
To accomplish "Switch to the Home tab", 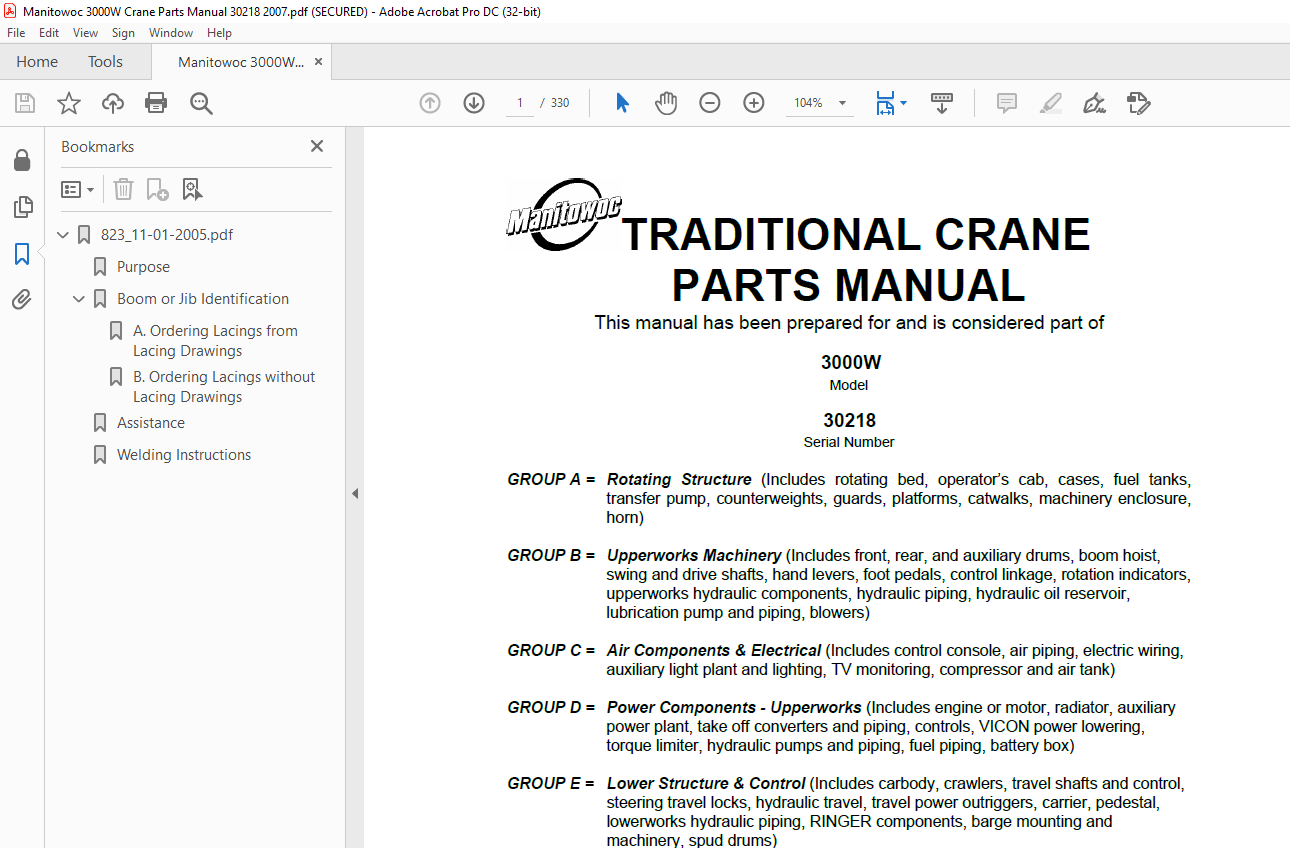I will click(37, 62).
